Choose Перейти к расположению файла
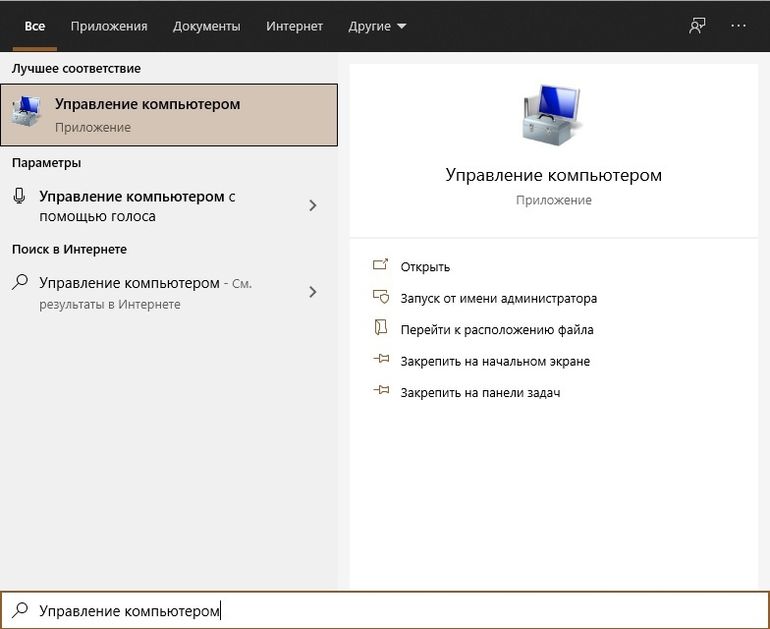This screenshot has width=770, height=629. click(496, 329)
